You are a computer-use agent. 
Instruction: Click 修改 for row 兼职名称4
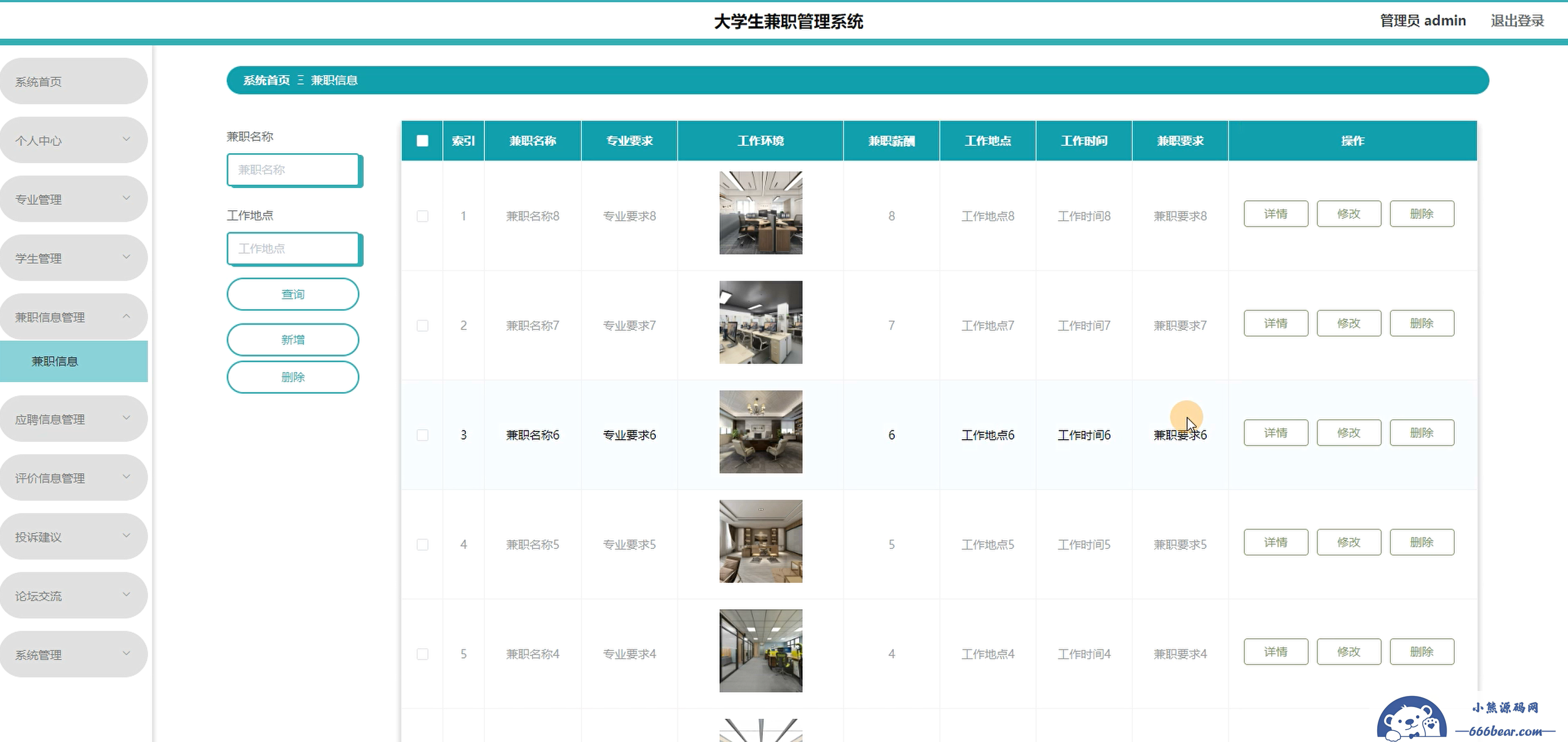pos(1349,652)
